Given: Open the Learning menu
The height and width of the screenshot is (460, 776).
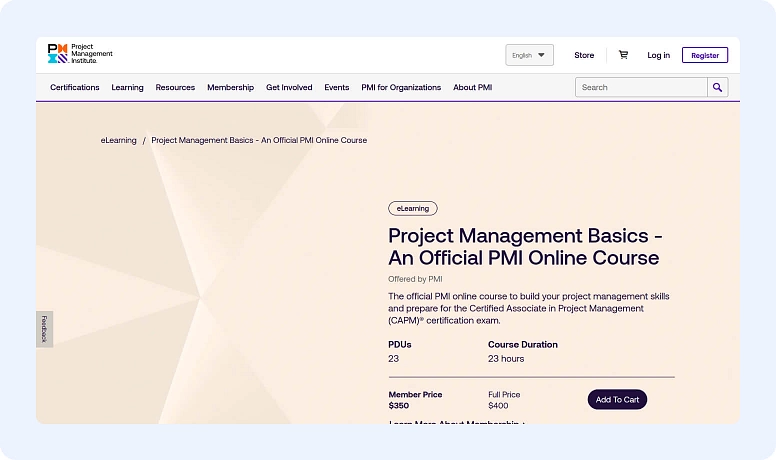Looking at the screenshot, I should [x=127, y=87].
